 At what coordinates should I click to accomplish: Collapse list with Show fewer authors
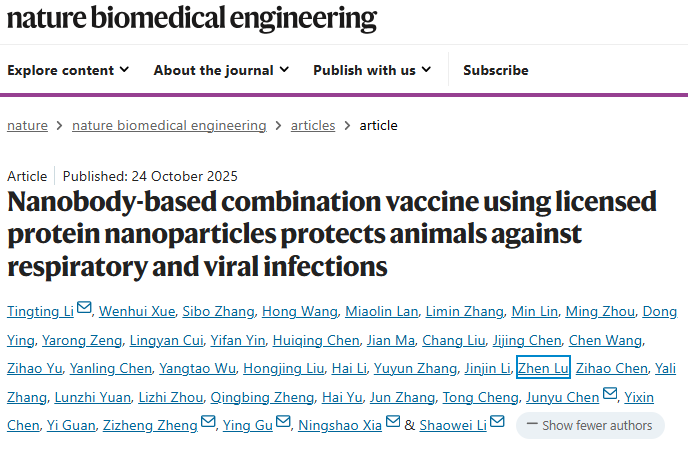pyautogui.click(x=590, y=425)
